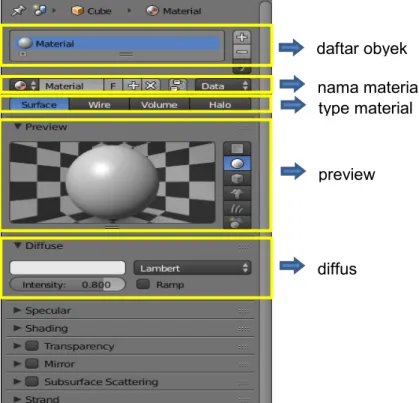This screenshot has width=419, height=403.
Task: Expand the Subsurface Scattering panel
Action: [17, 381]
